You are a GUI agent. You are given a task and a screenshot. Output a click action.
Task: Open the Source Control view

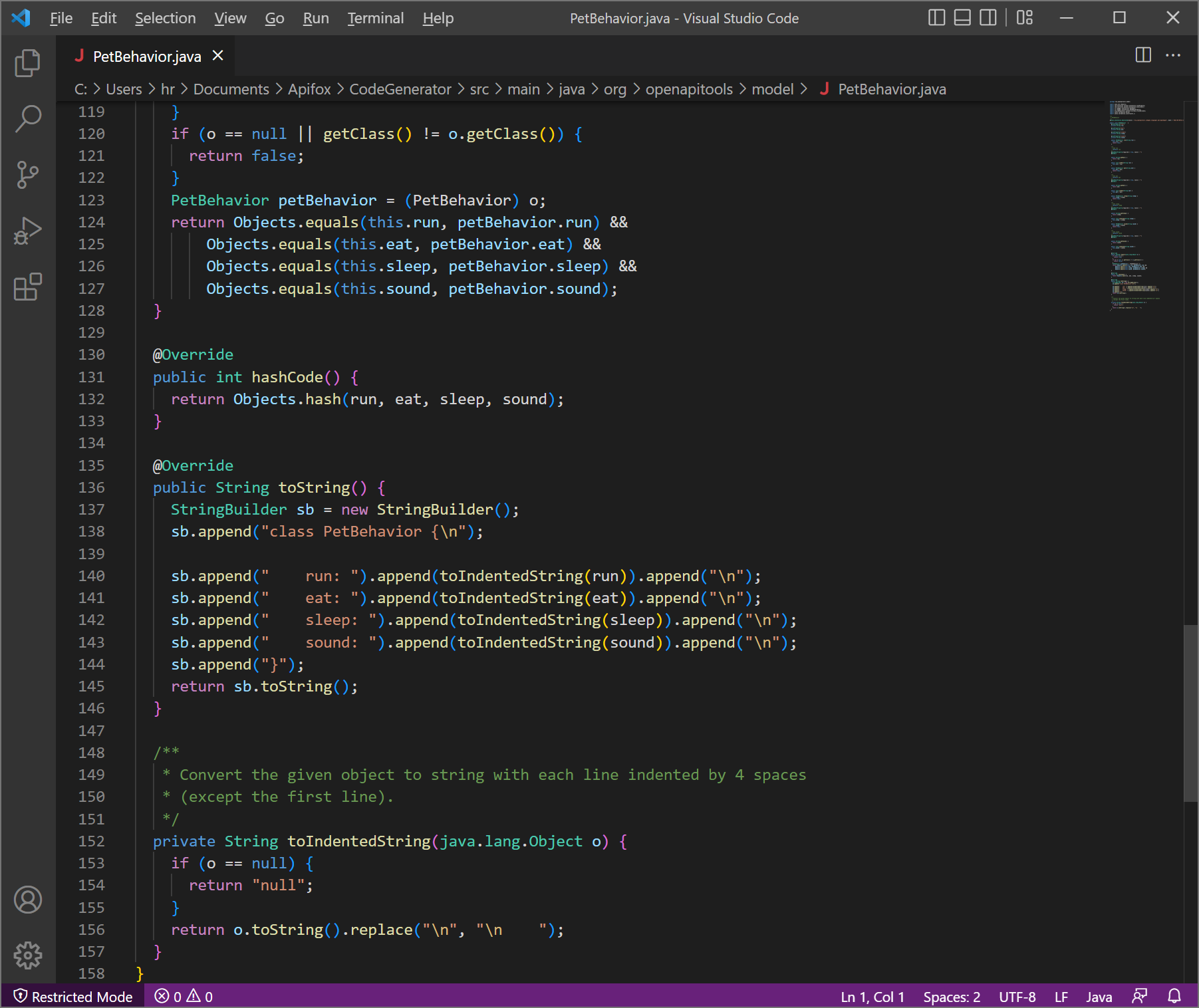28,175
